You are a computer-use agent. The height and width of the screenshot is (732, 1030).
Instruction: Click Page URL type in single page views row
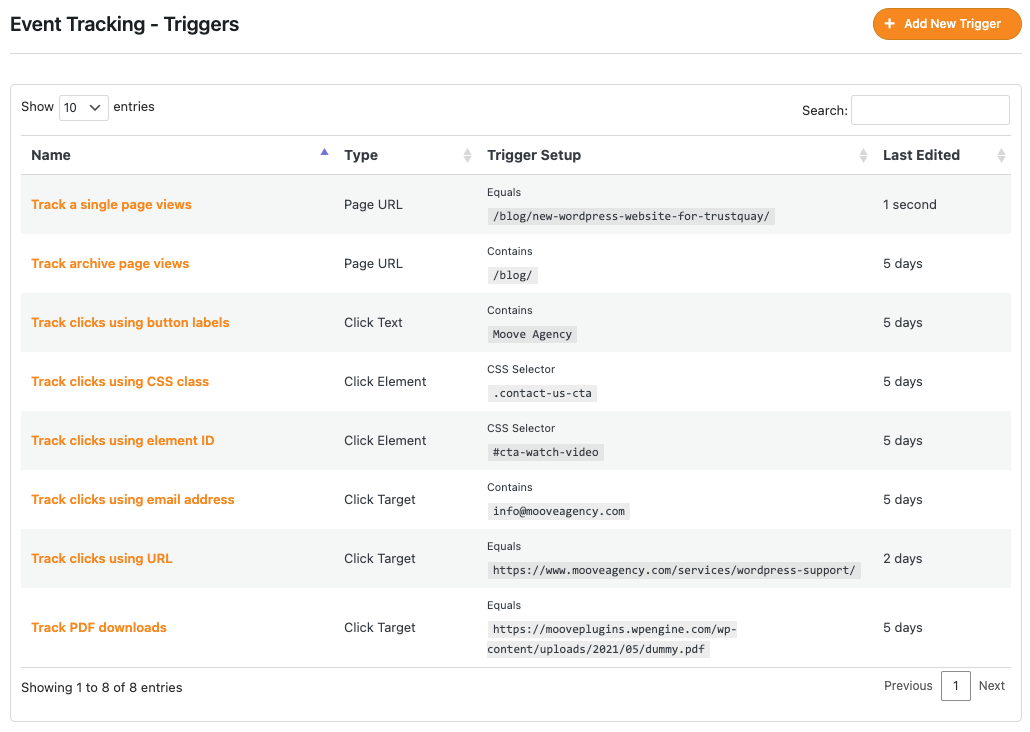click(373, 204)
